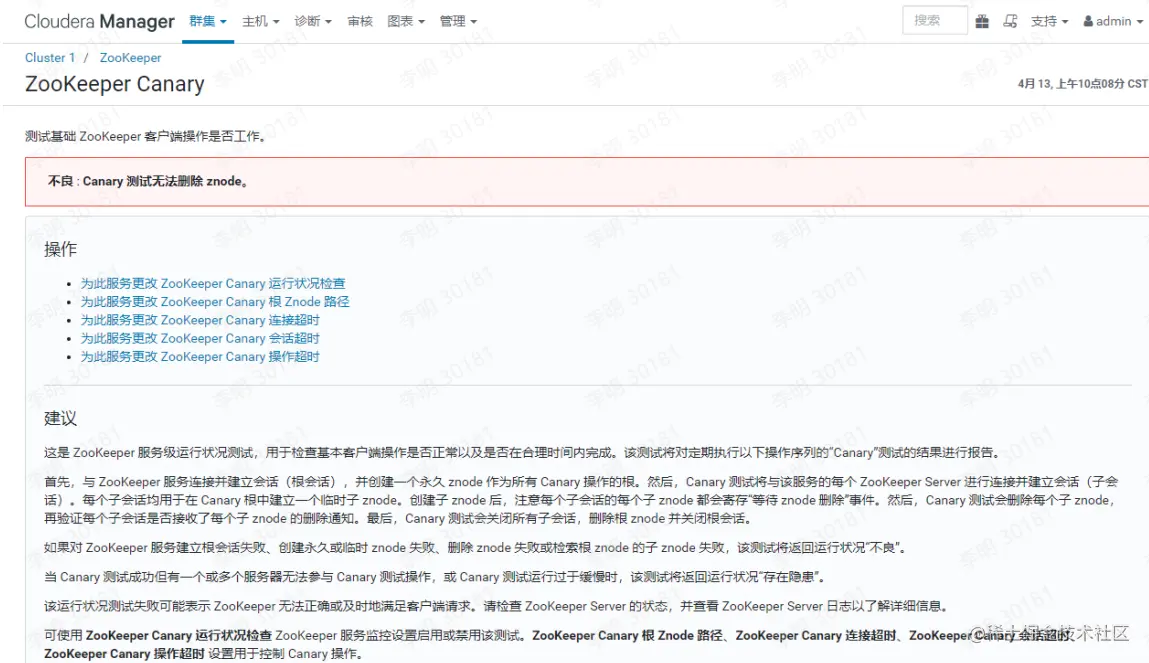Open the 图表 dropdown menu
Screen dimensions: 1149x663
(x=406, y=21)
